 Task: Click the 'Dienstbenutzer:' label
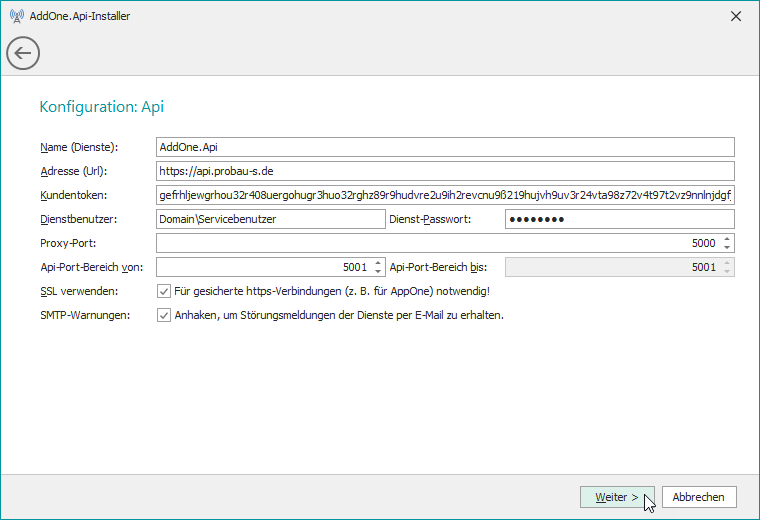click(x=79, y=219)
